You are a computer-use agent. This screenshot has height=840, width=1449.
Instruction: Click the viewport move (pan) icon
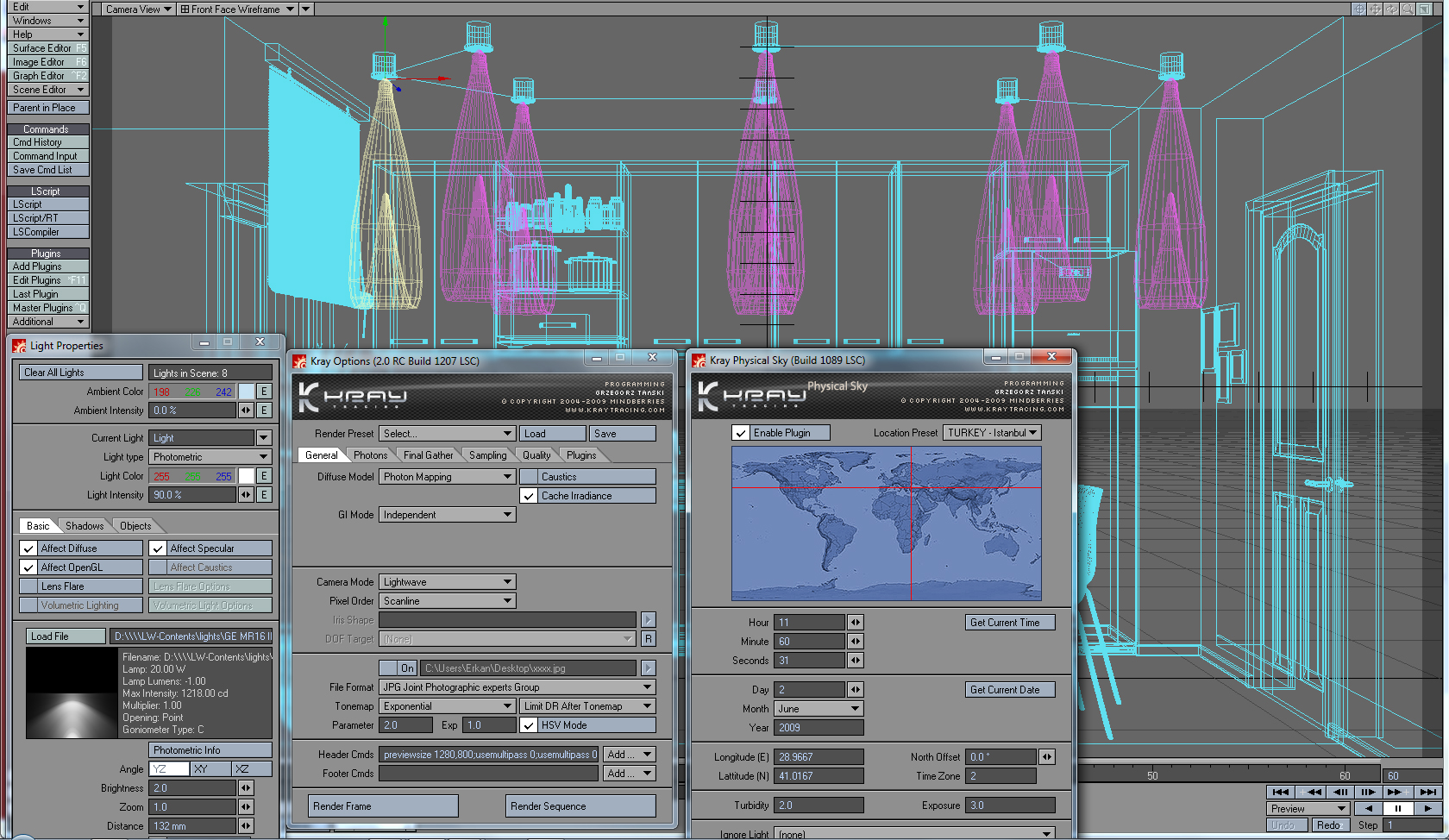(1376, 9)
